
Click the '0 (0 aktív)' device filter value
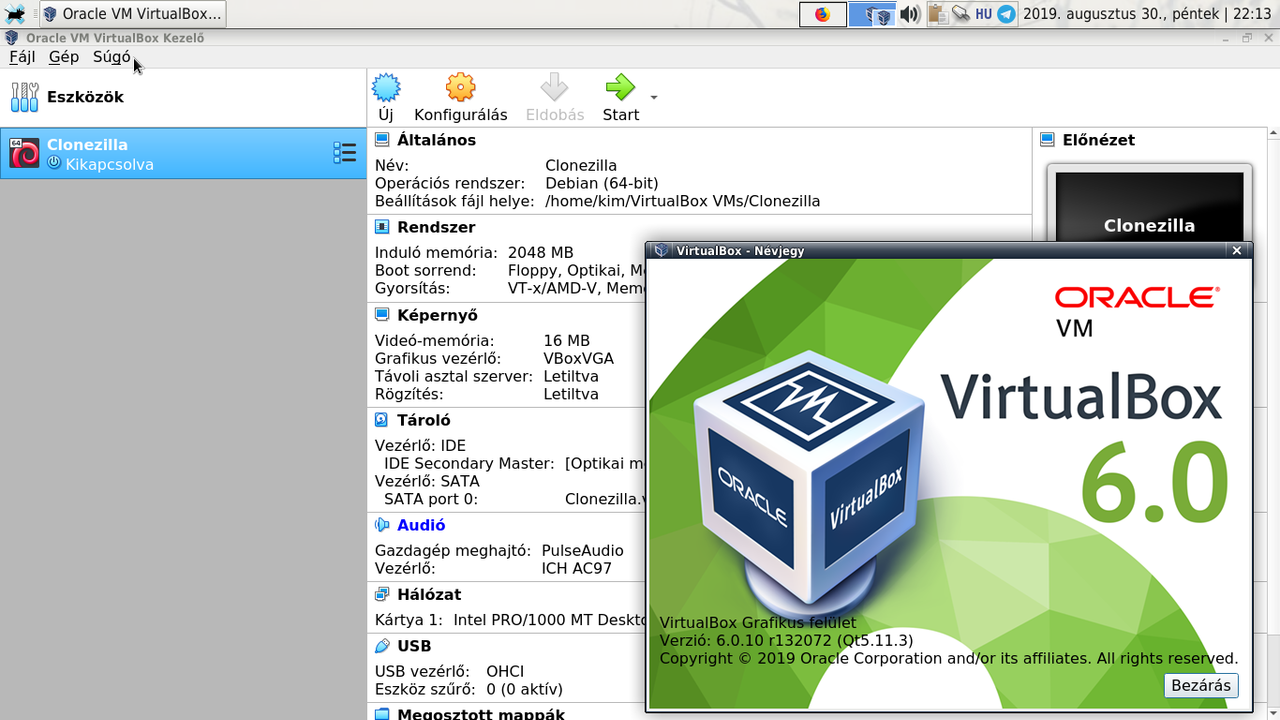524,689
